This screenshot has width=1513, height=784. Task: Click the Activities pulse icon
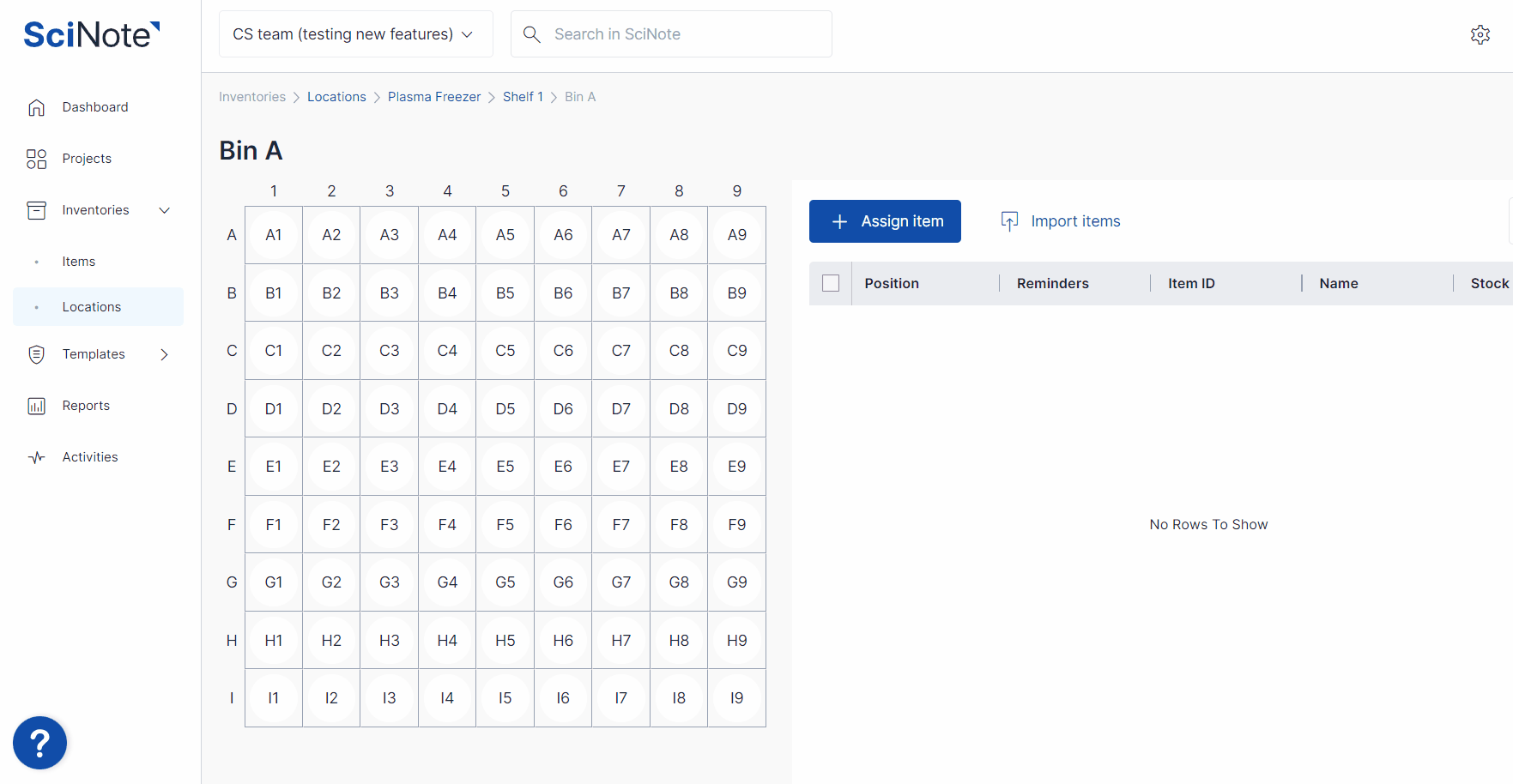point(36,457)
